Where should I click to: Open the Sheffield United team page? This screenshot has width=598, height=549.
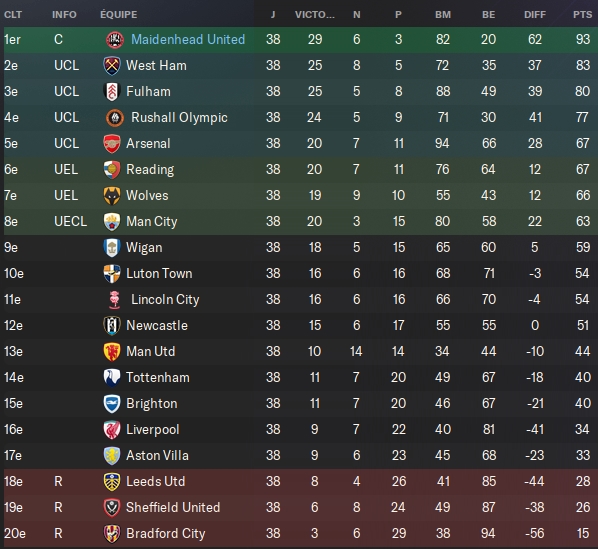(x=173, y=507)
